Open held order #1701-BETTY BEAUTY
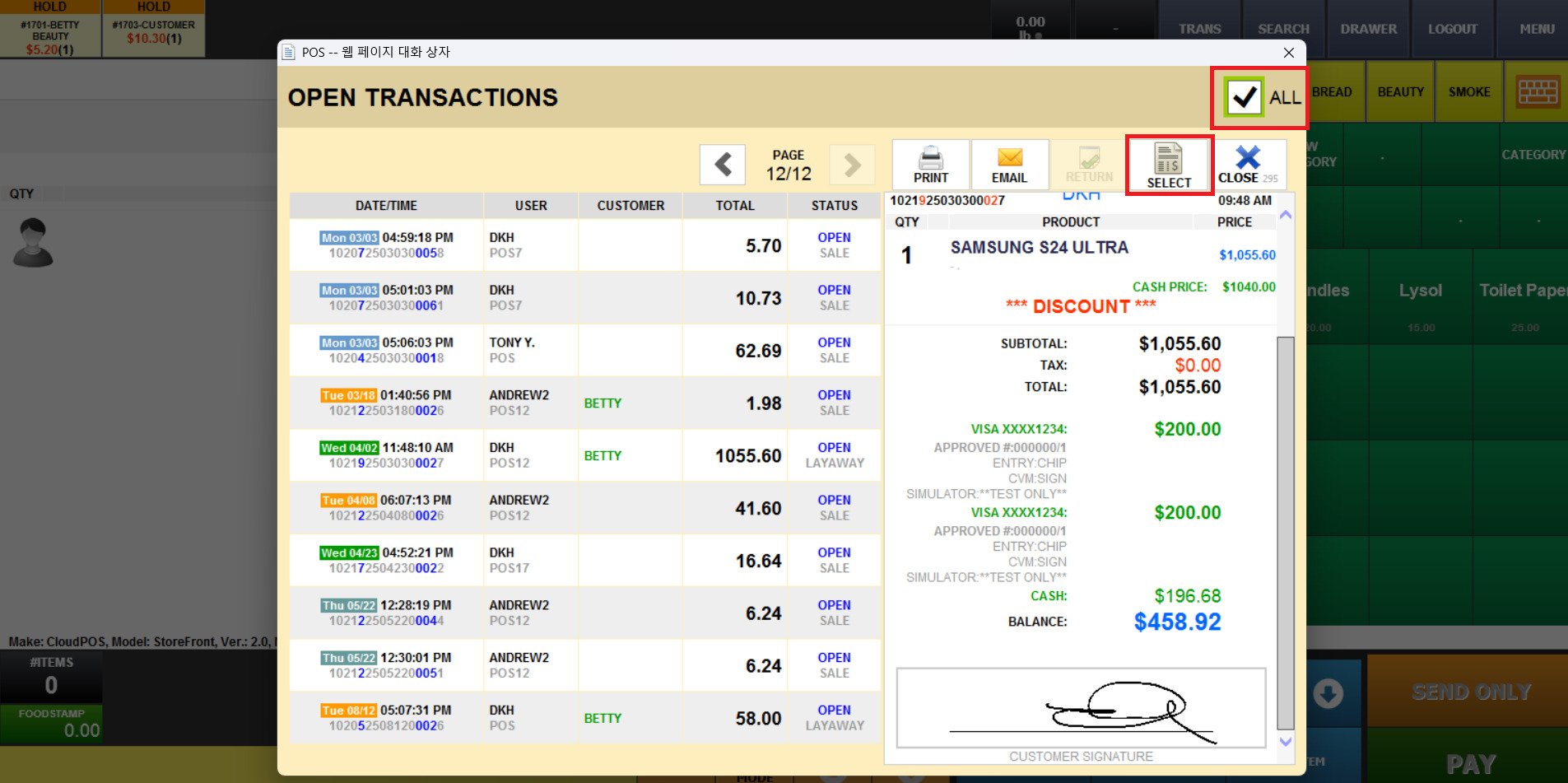The height and width of the screenshot is (783, 1568). [50, 30]
